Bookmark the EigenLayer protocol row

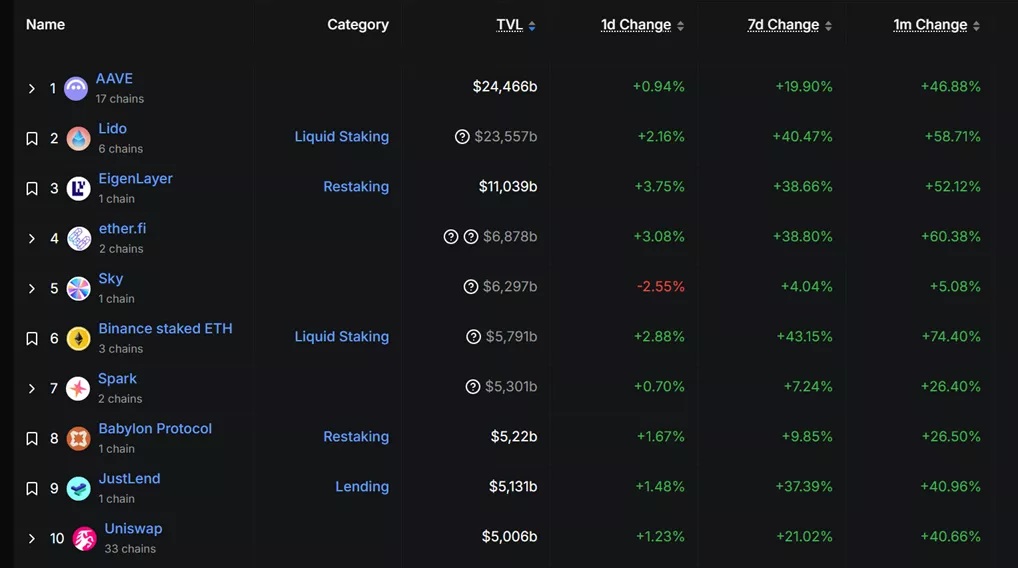click(32, 188)
